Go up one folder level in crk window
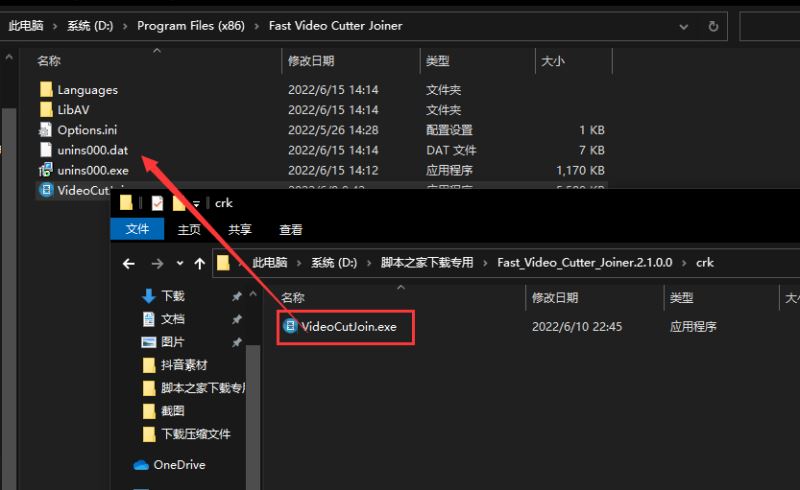Image resolution: width=800 pixels, height=490 pixels. [199, 263]
